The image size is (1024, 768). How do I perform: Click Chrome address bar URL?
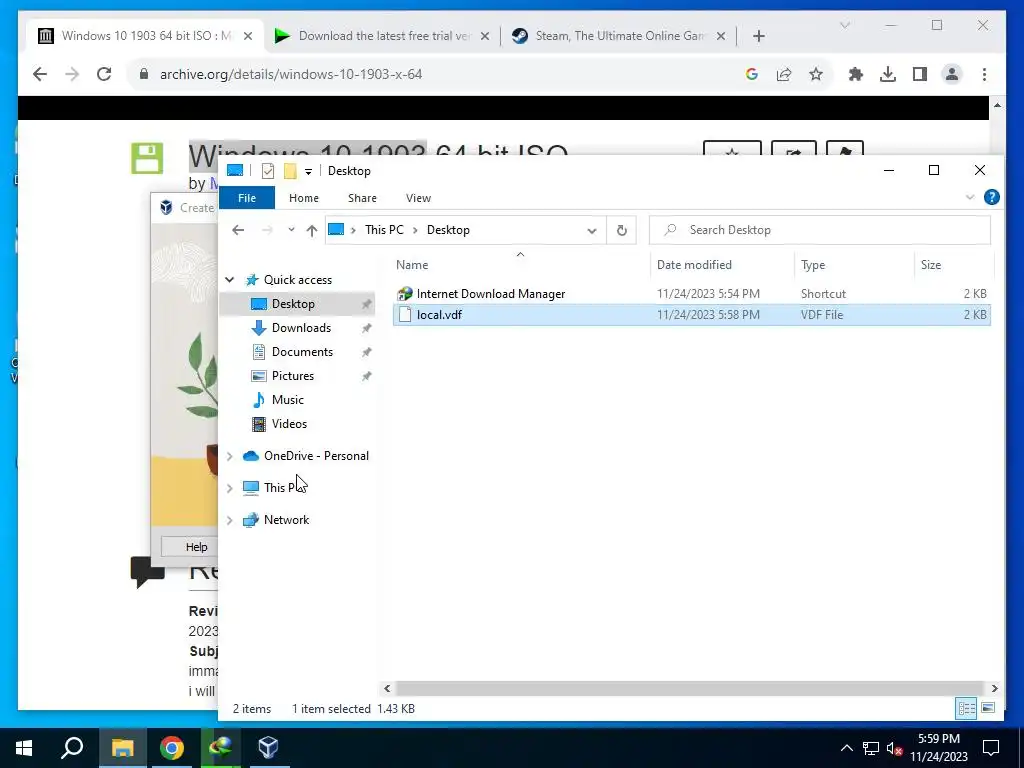(291, 74)
